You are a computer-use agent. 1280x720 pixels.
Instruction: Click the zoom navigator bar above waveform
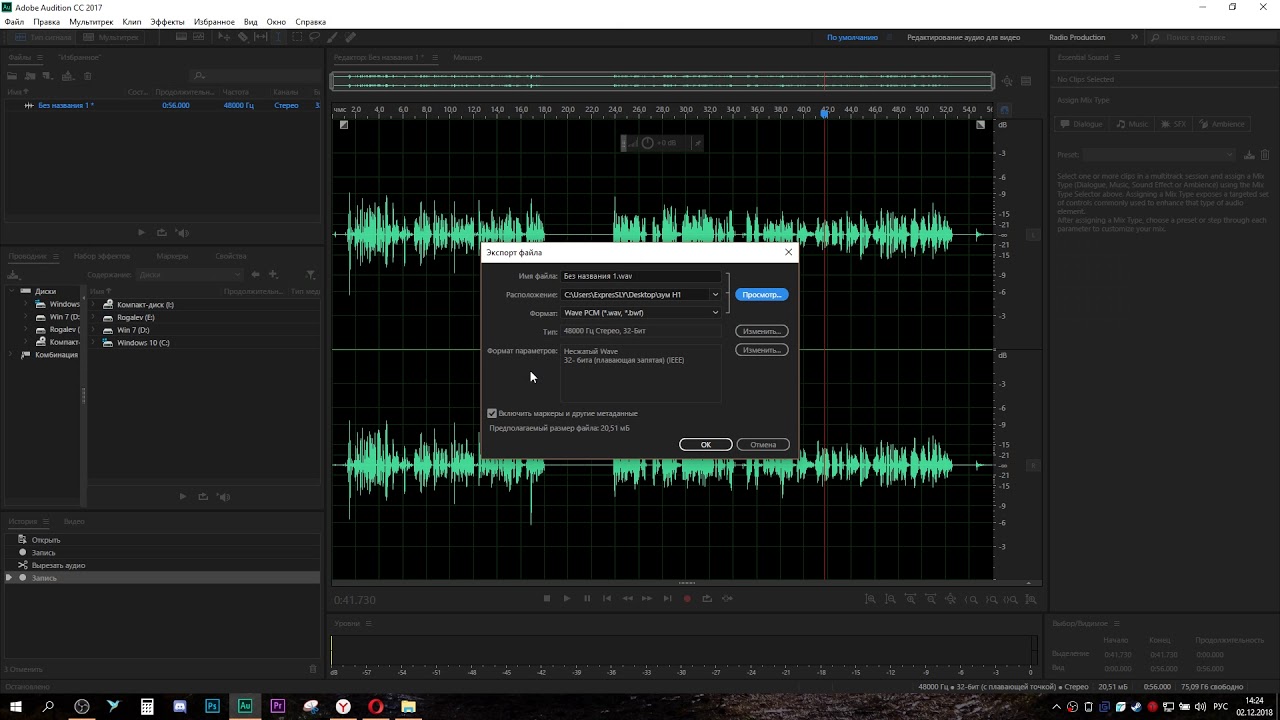pos(662,81)
